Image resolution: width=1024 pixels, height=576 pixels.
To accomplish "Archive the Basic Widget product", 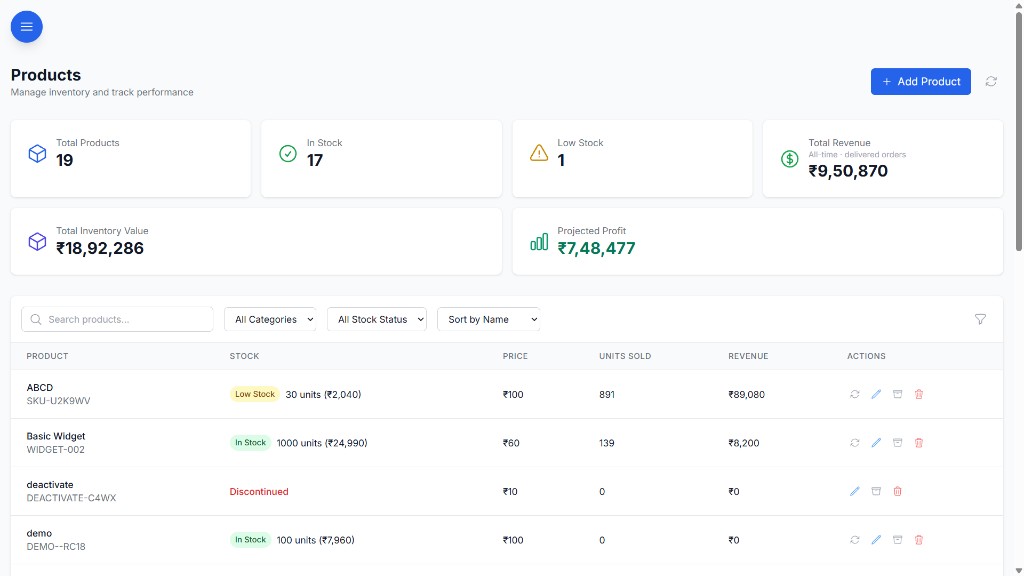I will point(897,443).
